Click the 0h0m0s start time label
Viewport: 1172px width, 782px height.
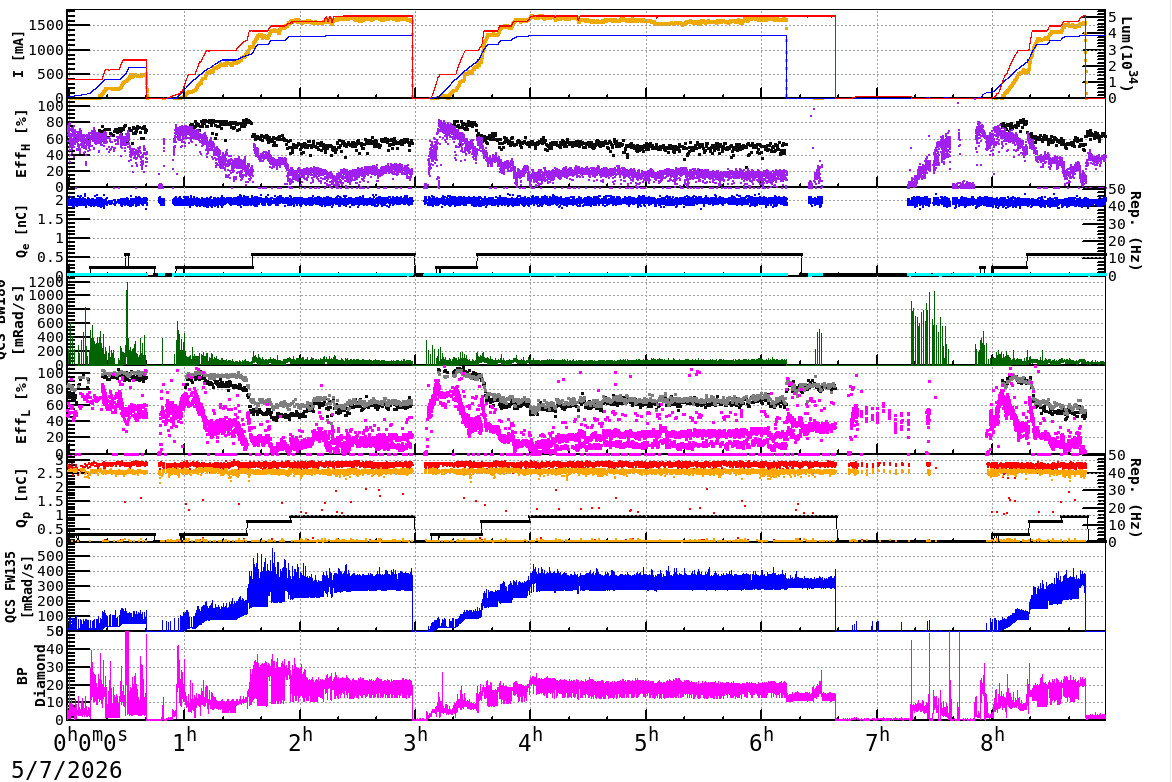90,740
